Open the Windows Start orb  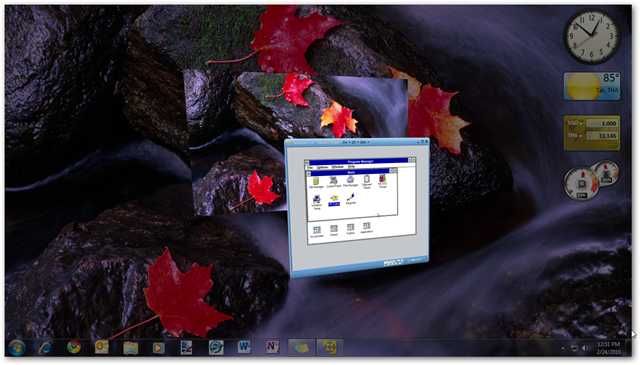point(16,347)
